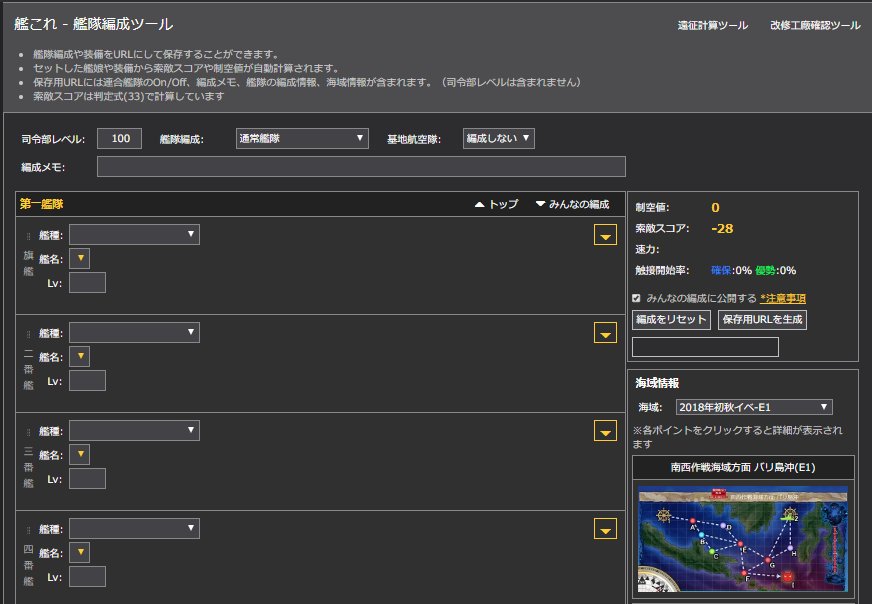Viewport: 872px width, 604px height.
Task: Click the drag handle beside the flagship row
Action: (28, 236)
